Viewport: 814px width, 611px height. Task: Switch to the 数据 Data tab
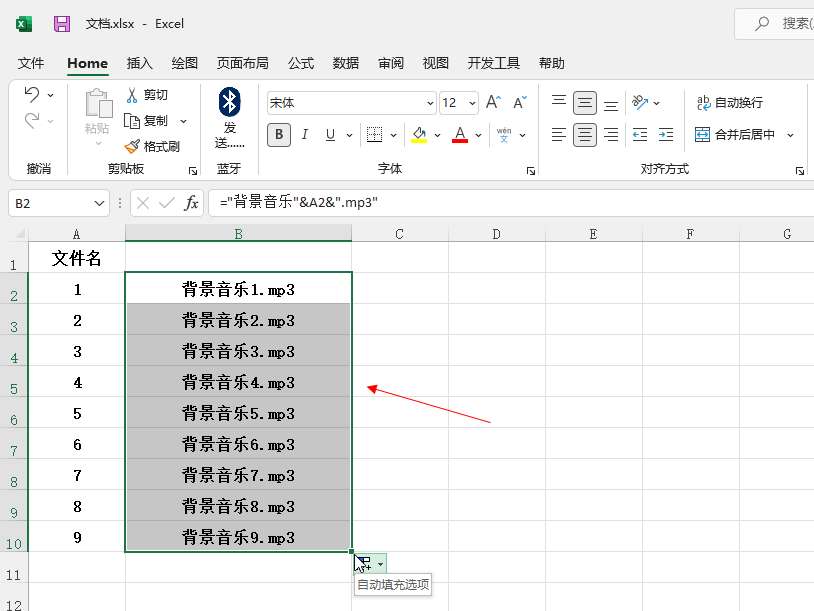point(346,63)
